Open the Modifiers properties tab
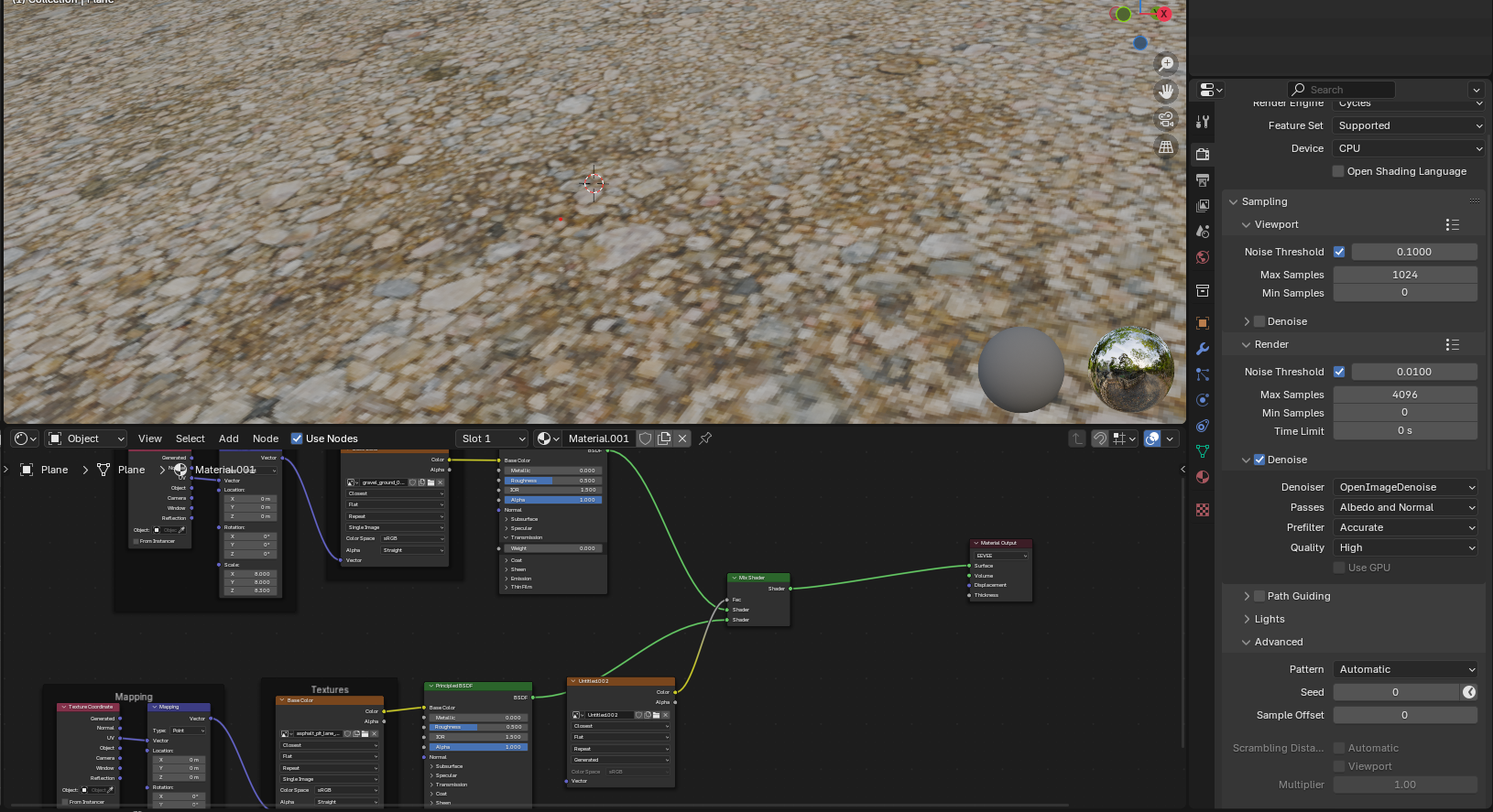 coord(1203,349)
